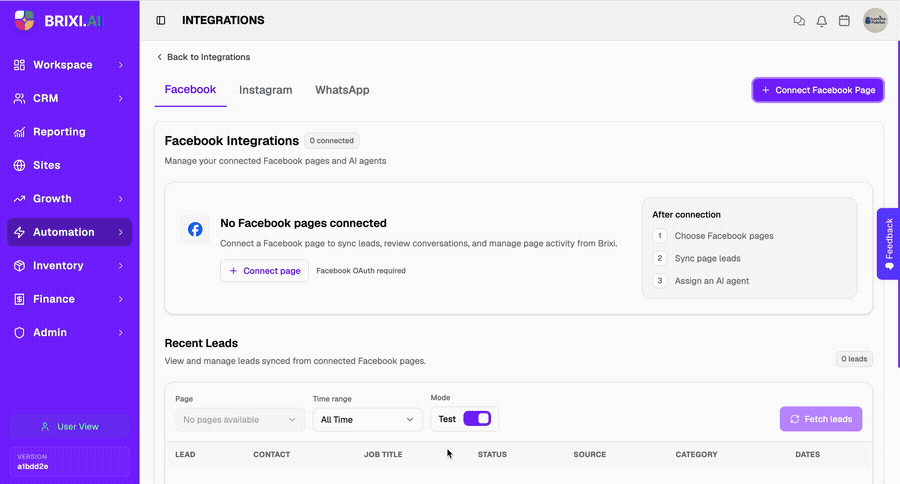The image size is (900, 484).
Task: Click the Inventory box icon
Action: [20, 266]
